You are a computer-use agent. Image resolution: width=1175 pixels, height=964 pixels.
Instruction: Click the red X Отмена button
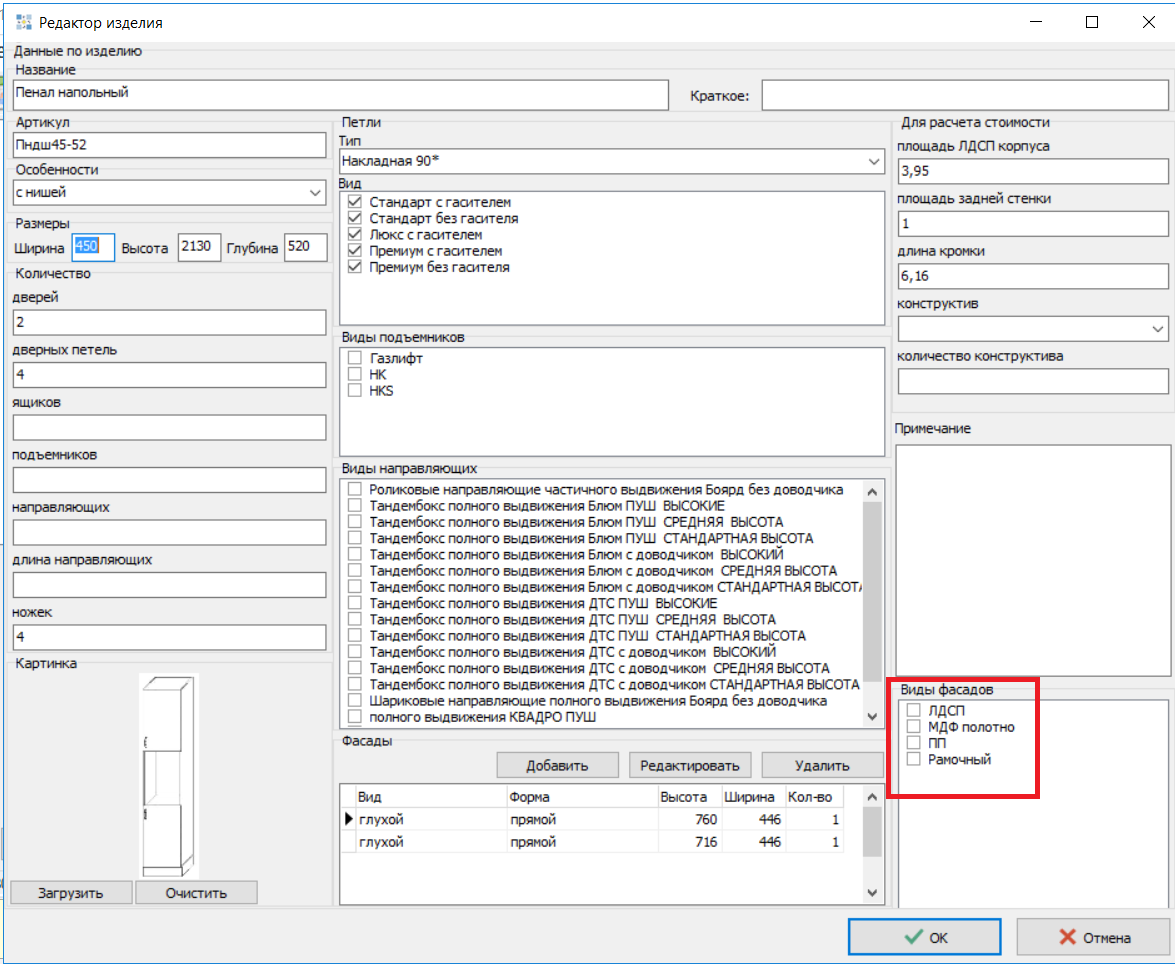pyautogui.click(x=1093, y=937)
